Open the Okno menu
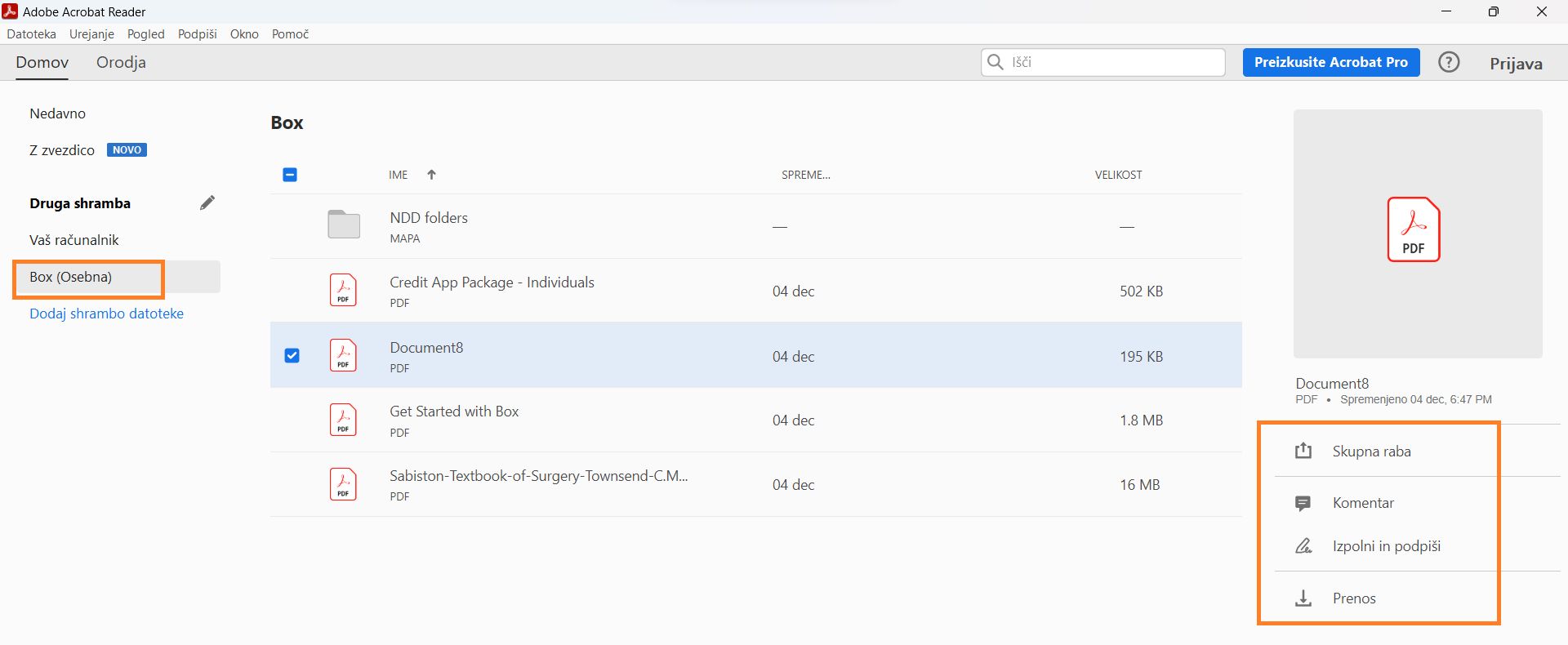Viewport: 1568px width, 645px height. (x=244, y=34)
